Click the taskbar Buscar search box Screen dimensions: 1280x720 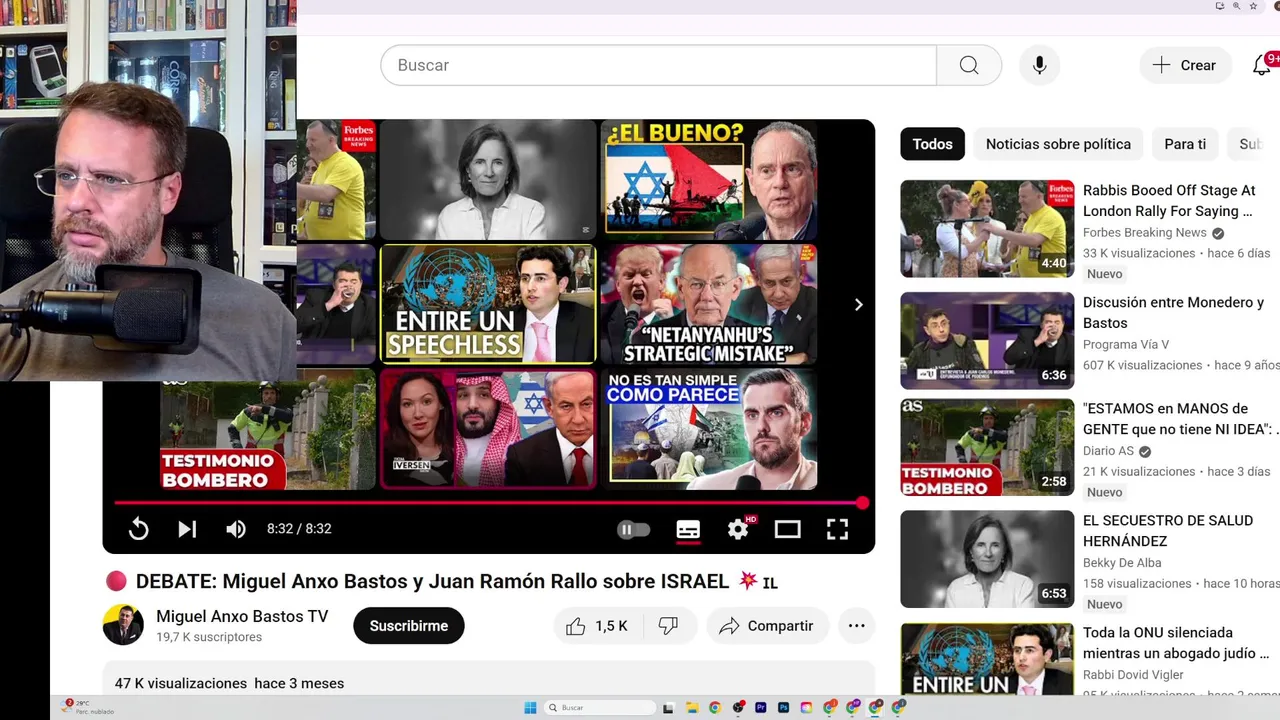pyautogui.click(x=600, y=708)
